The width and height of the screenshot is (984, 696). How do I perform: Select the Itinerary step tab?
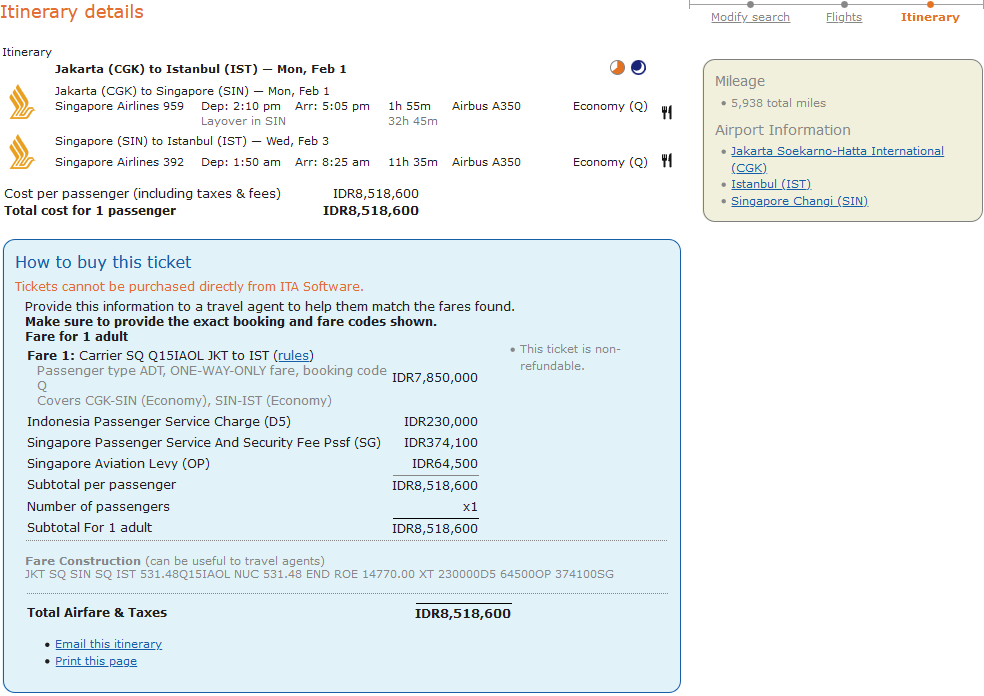(x=930, y=17)
